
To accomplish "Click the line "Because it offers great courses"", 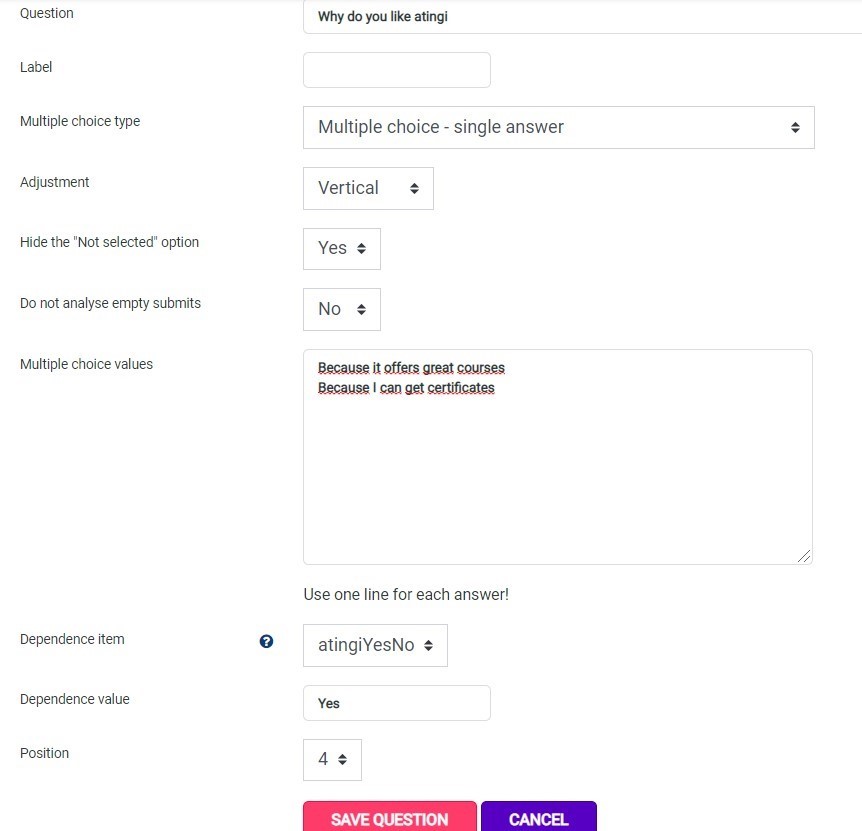I will [x=411, y=368].
